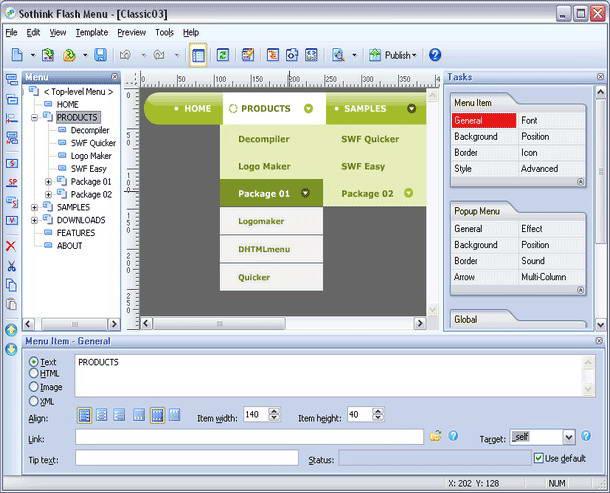Click the Save disk icon in toolbar
610x493 pixels.
100,55
